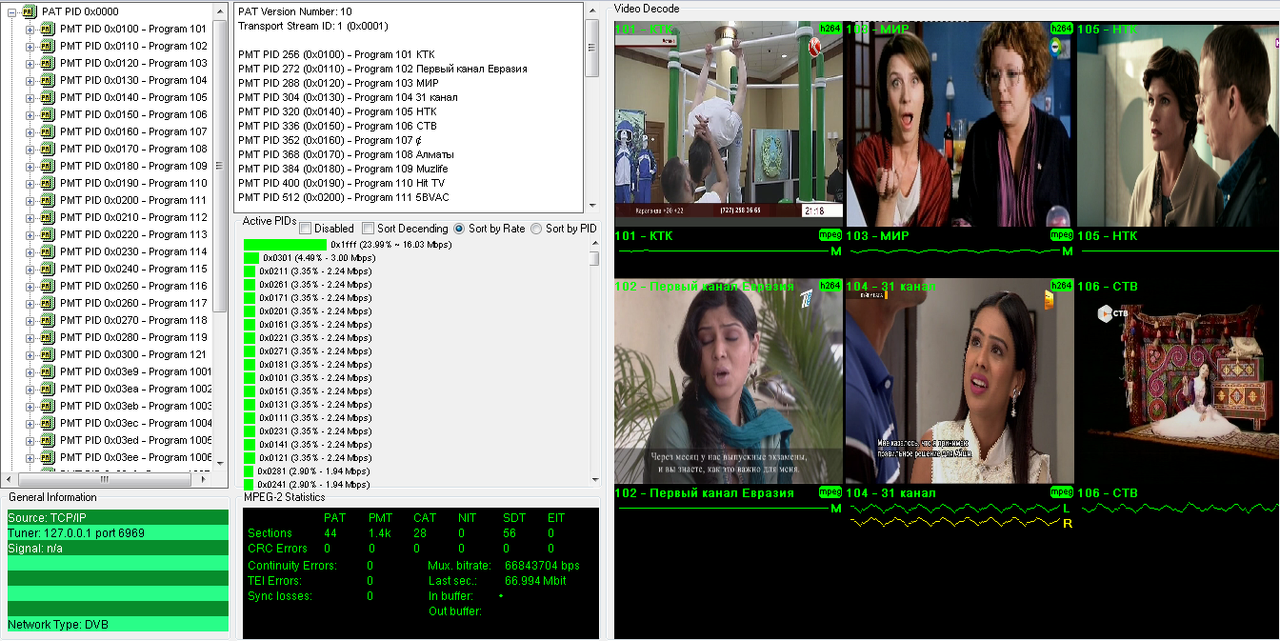This screenshot has width=1280, height=641.
Task: Click the PSI icon for Program 110 row
Action: pyautogui.click(x=47, y=183)
